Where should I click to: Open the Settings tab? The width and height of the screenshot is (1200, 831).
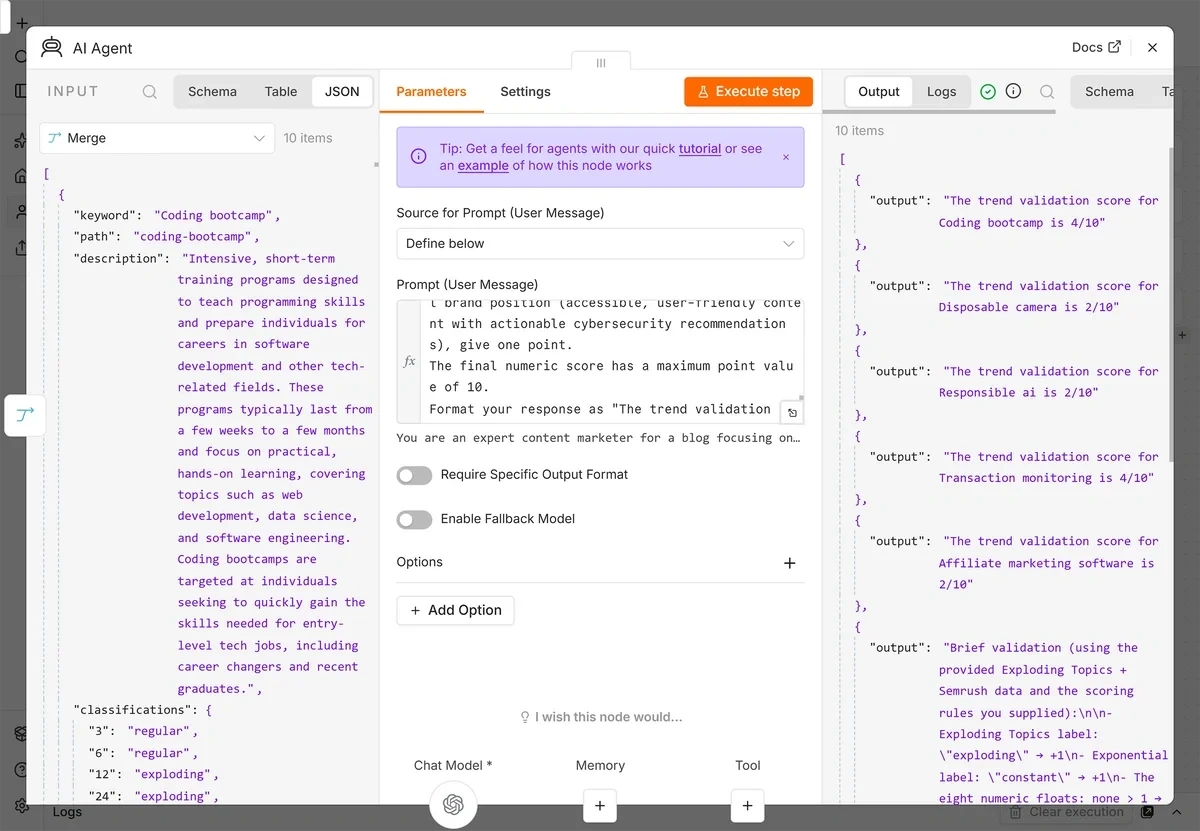pos(526,92)
